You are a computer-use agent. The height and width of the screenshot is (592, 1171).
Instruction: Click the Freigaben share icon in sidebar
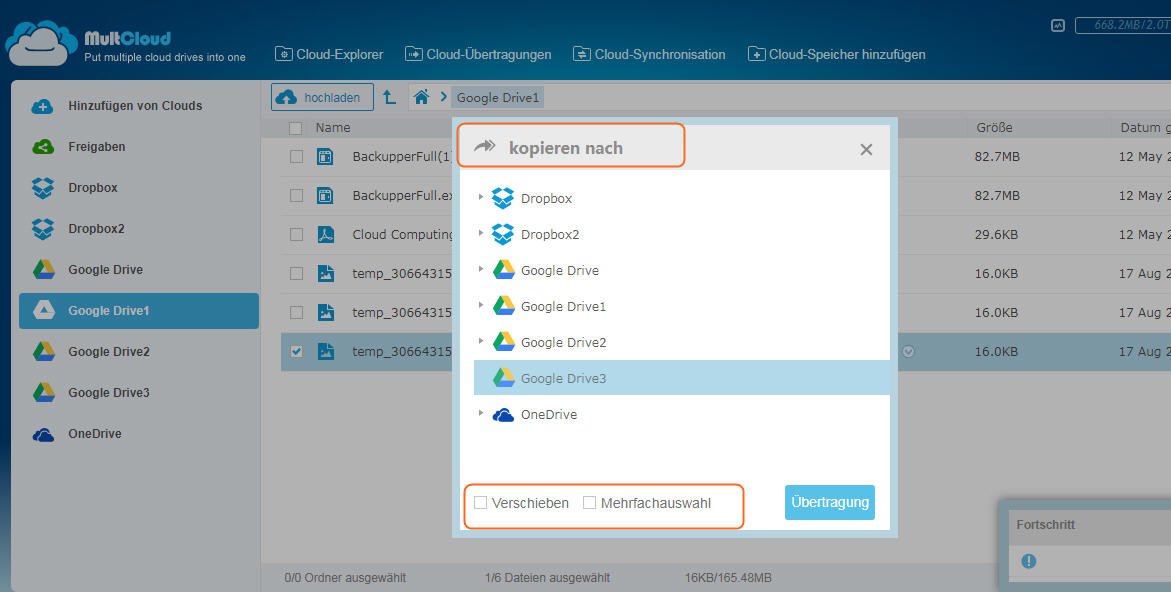tap(42, 147)
